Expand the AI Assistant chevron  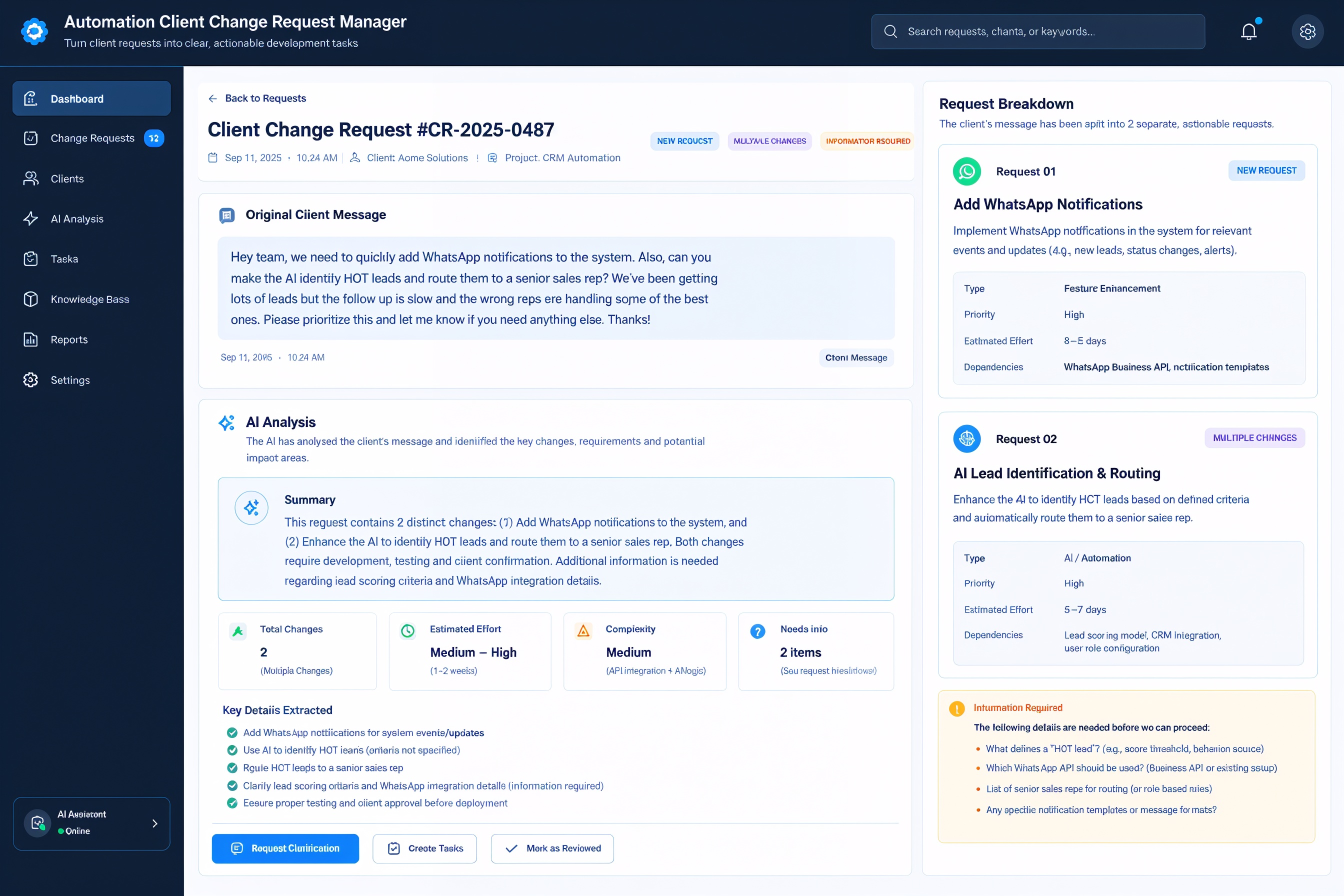(155, 823)
